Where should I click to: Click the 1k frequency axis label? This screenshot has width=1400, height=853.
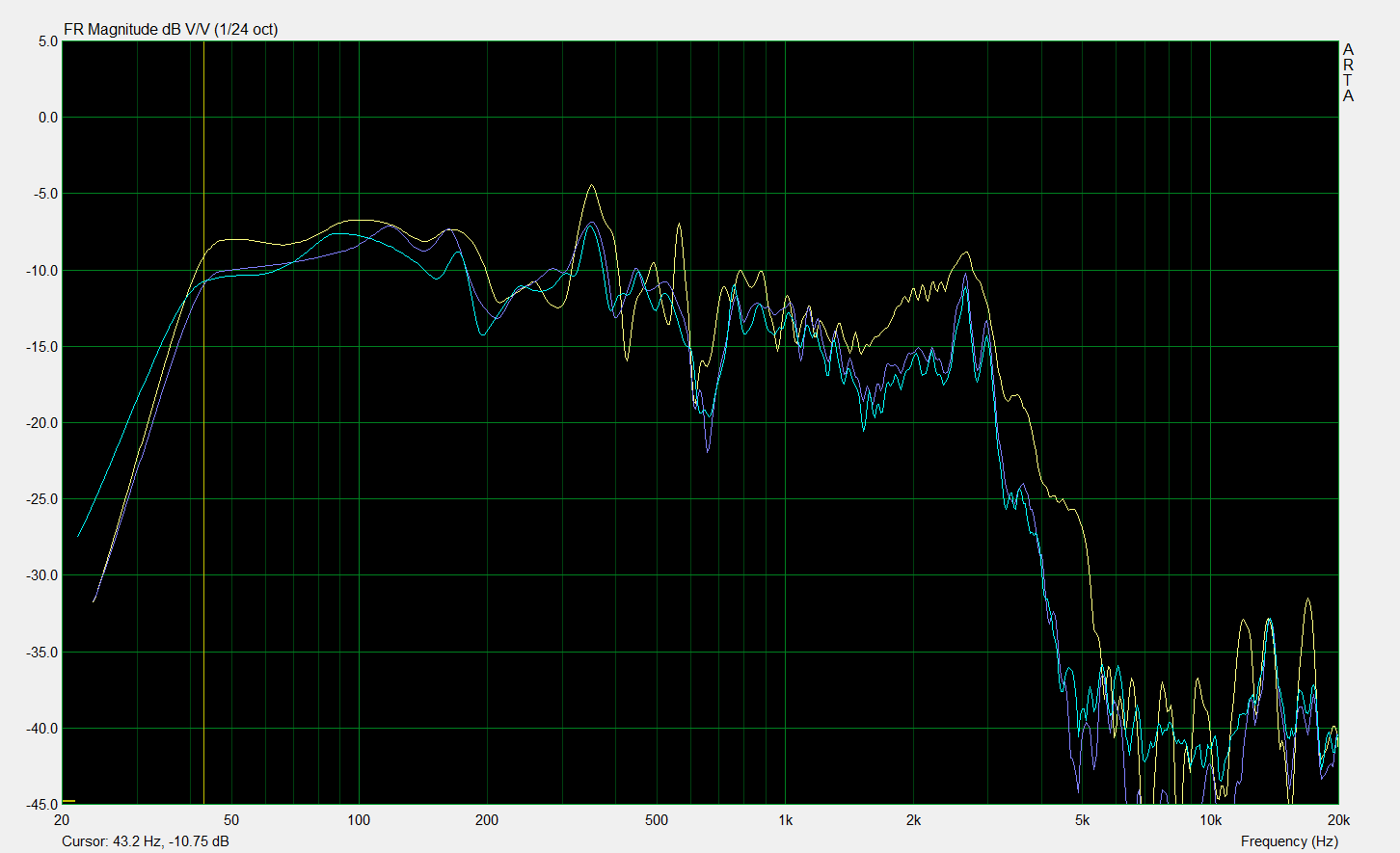[785, 820]
